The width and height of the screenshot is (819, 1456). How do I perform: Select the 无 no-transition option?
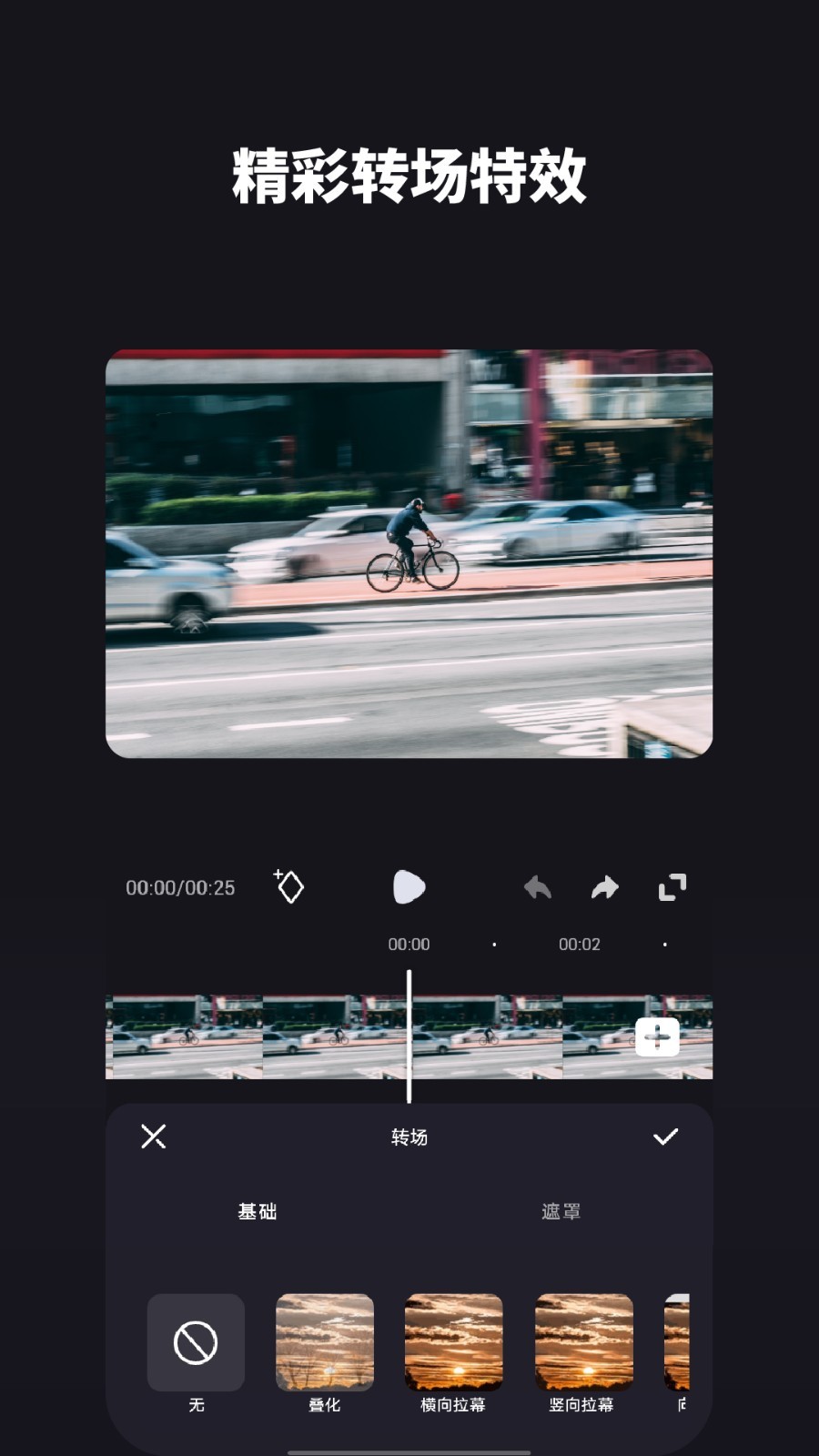click(196, 1342)
